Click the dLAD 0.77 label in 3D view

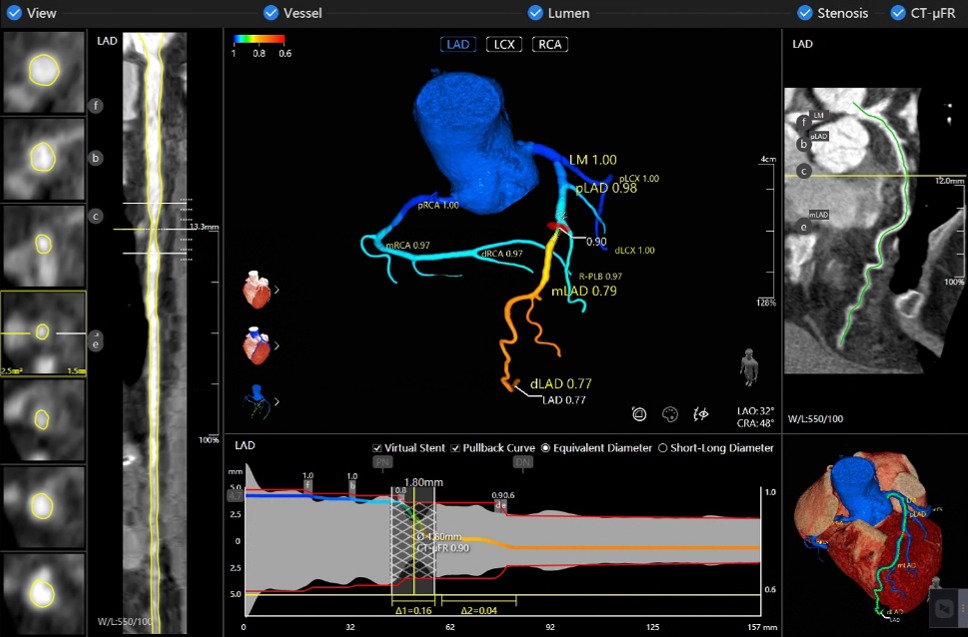point(561,383)
